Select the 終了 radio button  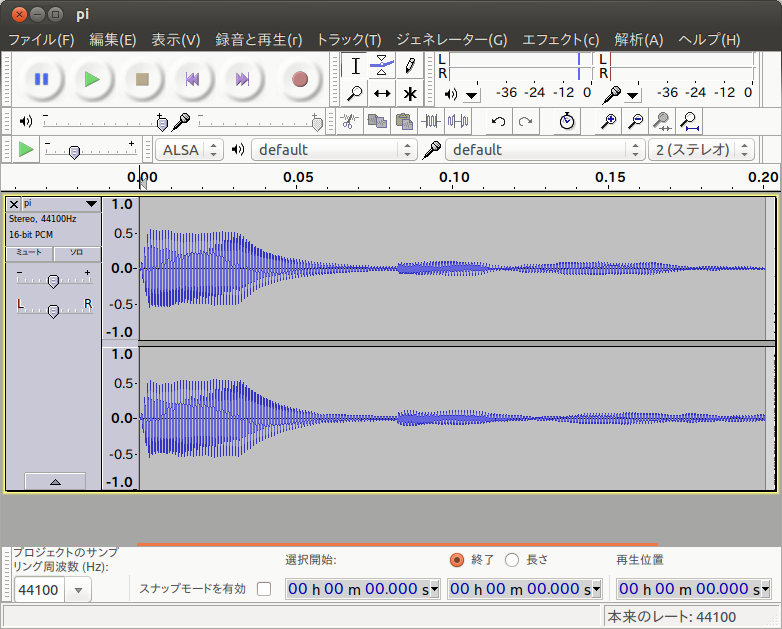point(457,560)
